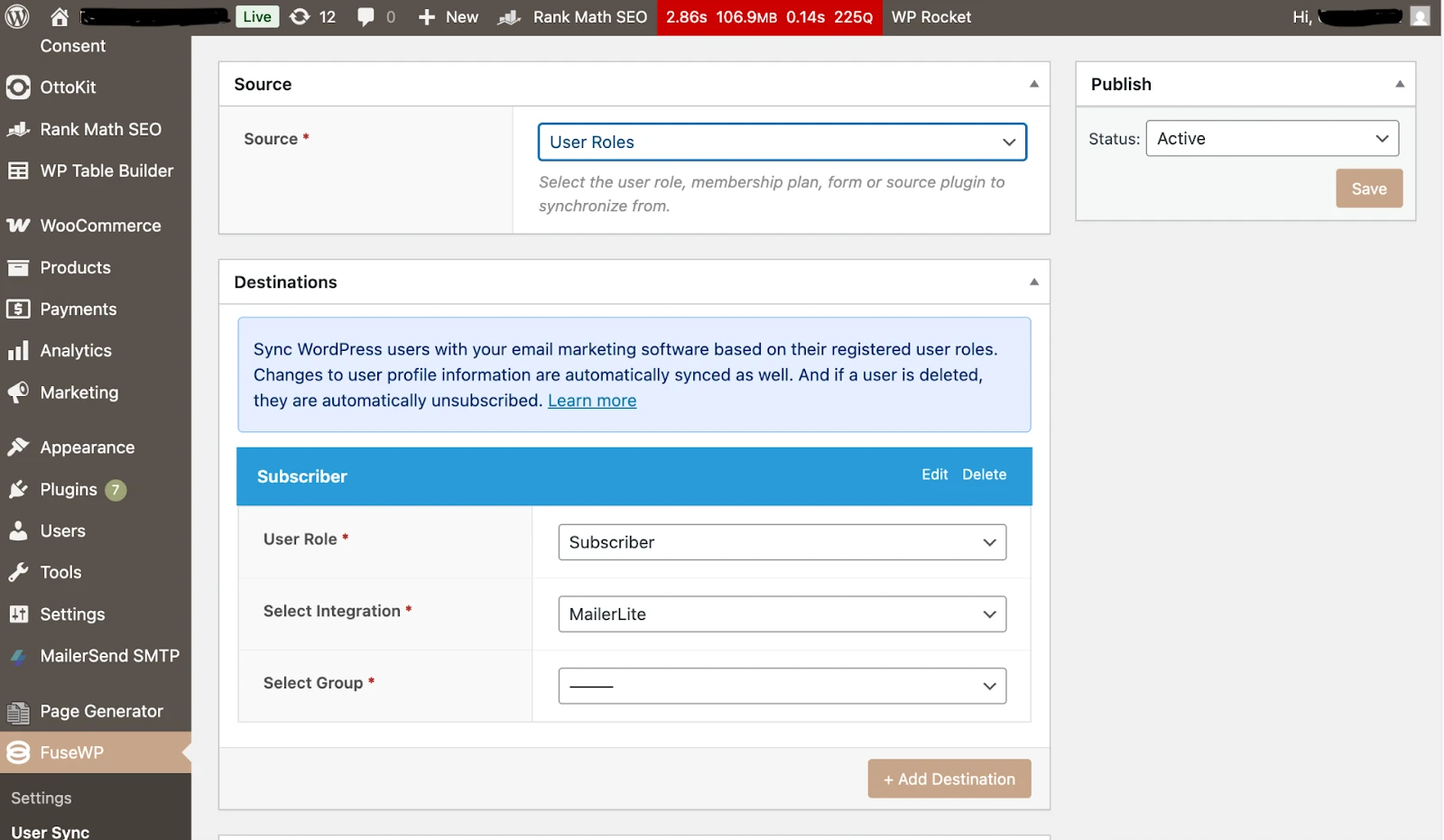1444x840 pixels.
Task: Click Edit on Subscriber destination
Action: click(x=934, y=475)
